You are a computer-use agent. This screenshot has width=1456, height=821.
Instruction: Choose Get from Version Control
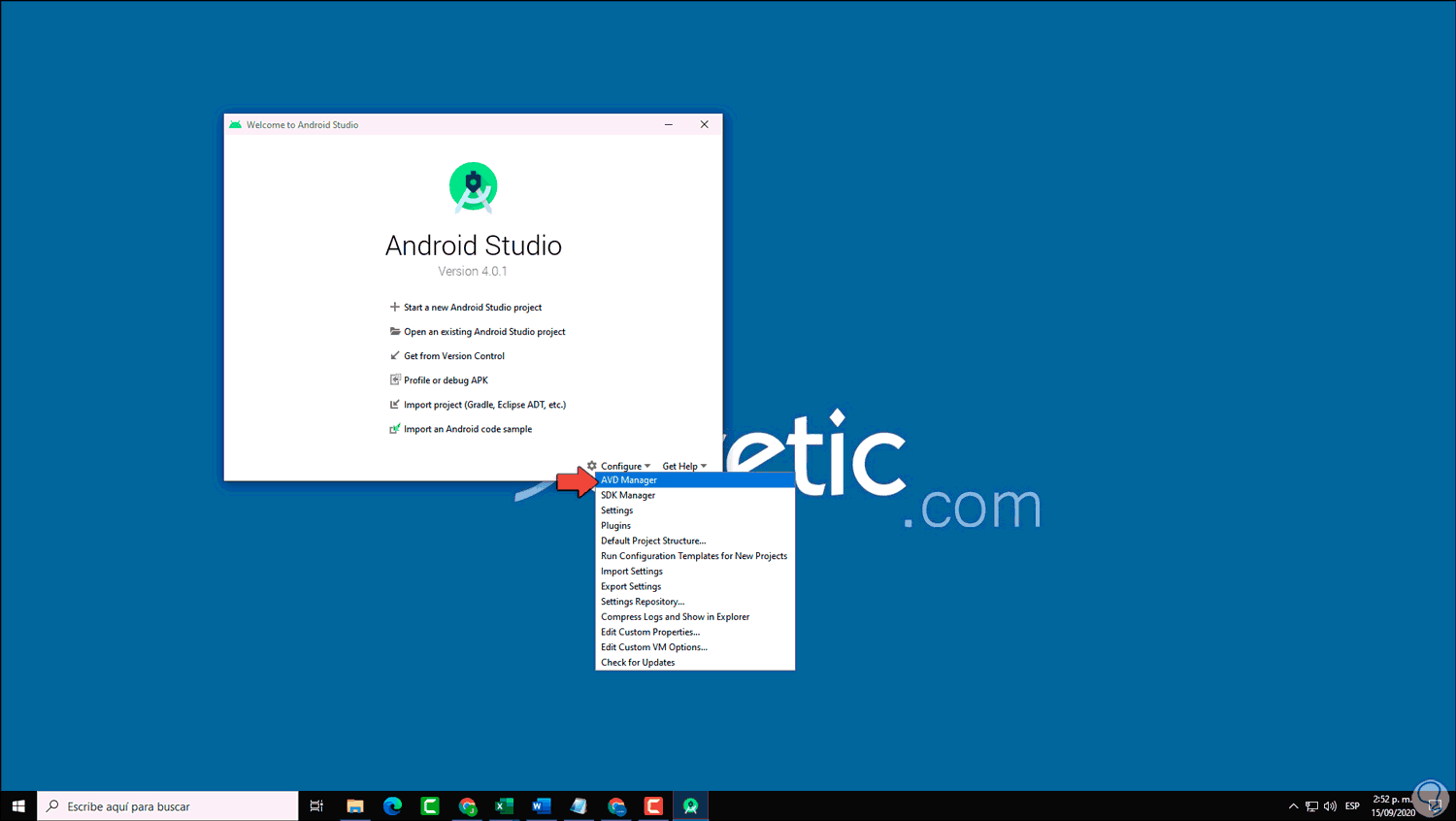pos(447,356)
